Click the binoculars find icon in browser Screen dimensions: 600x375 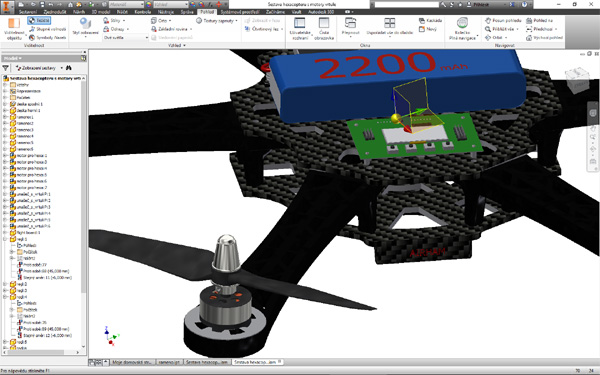69,68
